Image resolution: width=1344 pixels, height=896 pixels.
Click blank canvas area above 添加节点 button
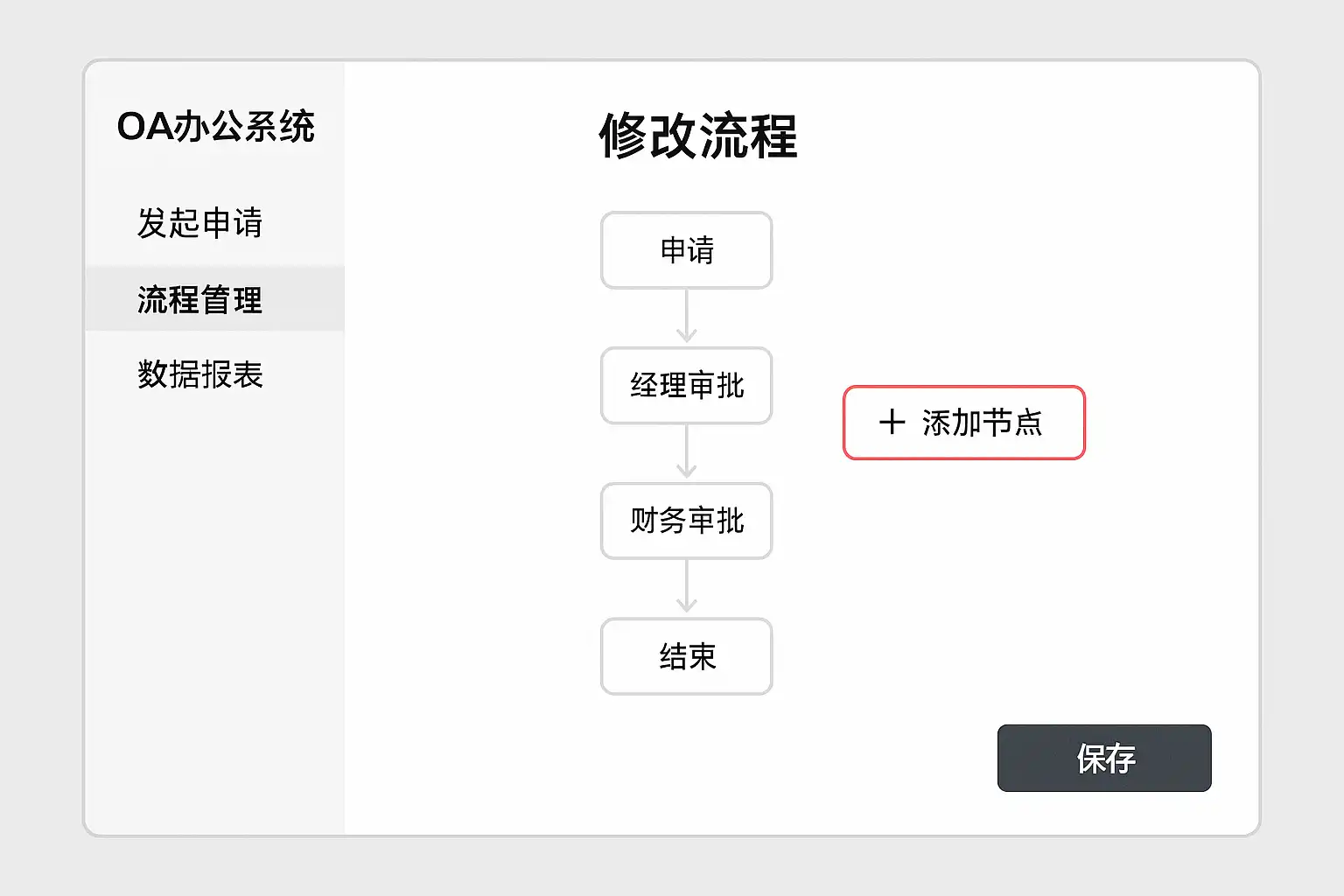click(962, 289)
